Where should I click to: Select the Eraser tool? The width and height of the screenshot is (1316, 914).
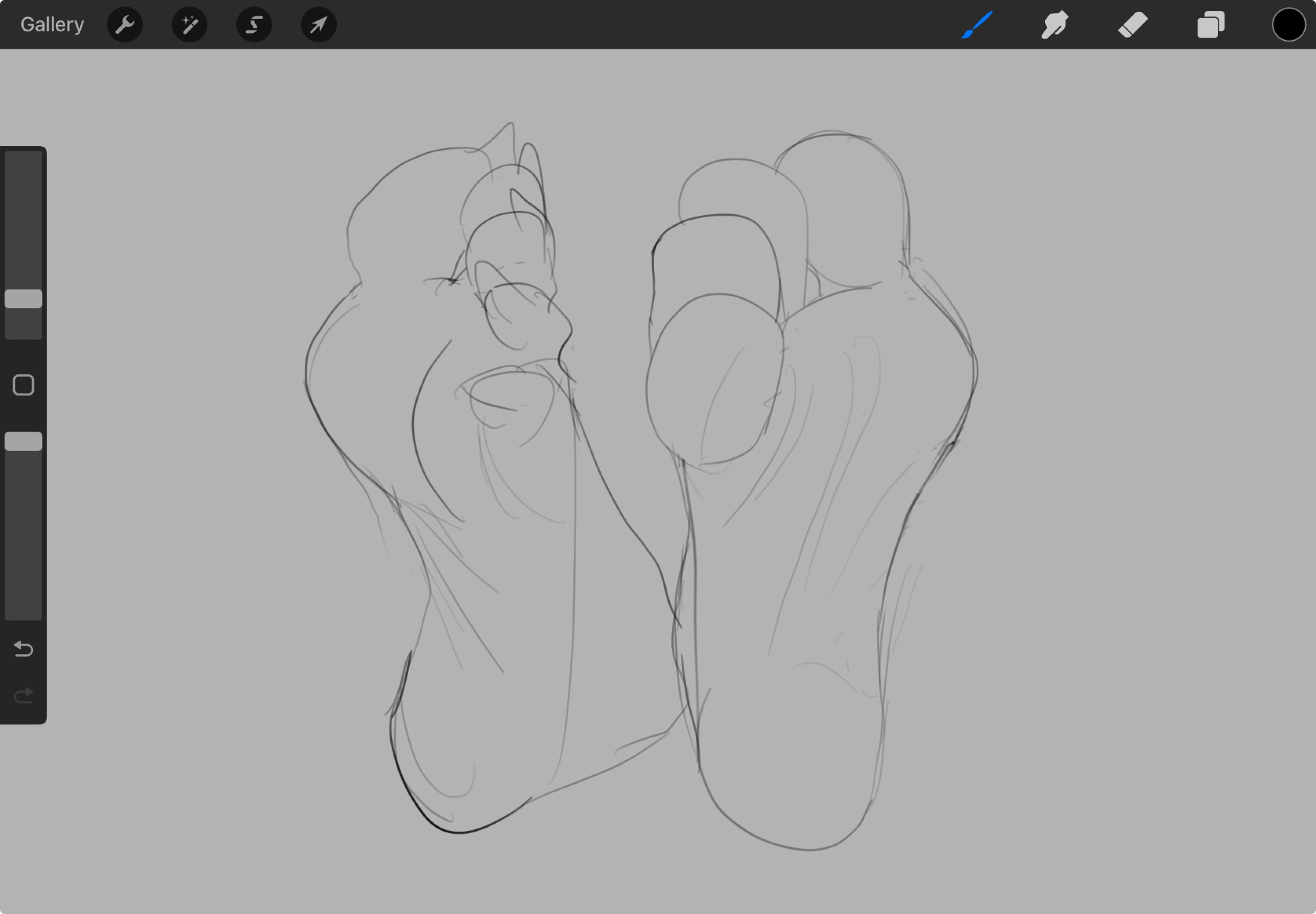click(1132, 25)
